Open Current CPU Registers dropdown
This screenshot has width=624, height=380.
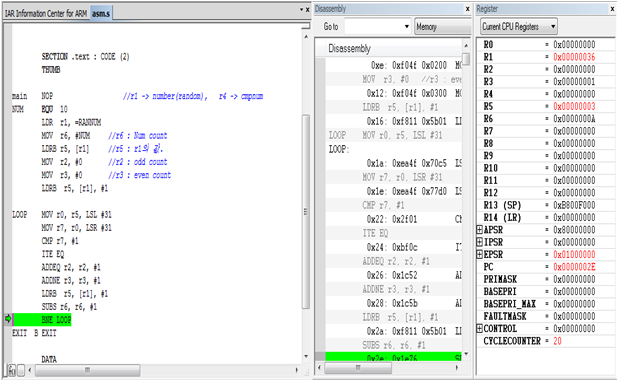[x=519, y=27]
